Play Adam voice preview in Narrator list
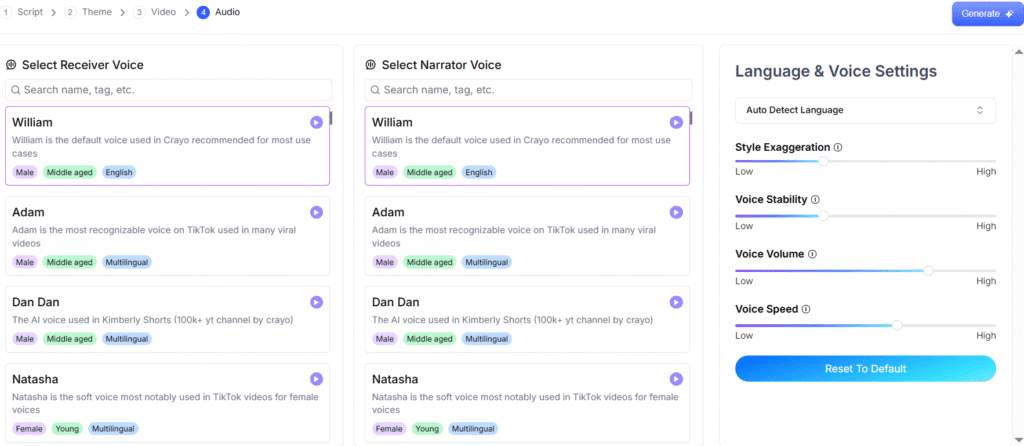This screenshot has height=446, width=1024. [x=676, y=212]
